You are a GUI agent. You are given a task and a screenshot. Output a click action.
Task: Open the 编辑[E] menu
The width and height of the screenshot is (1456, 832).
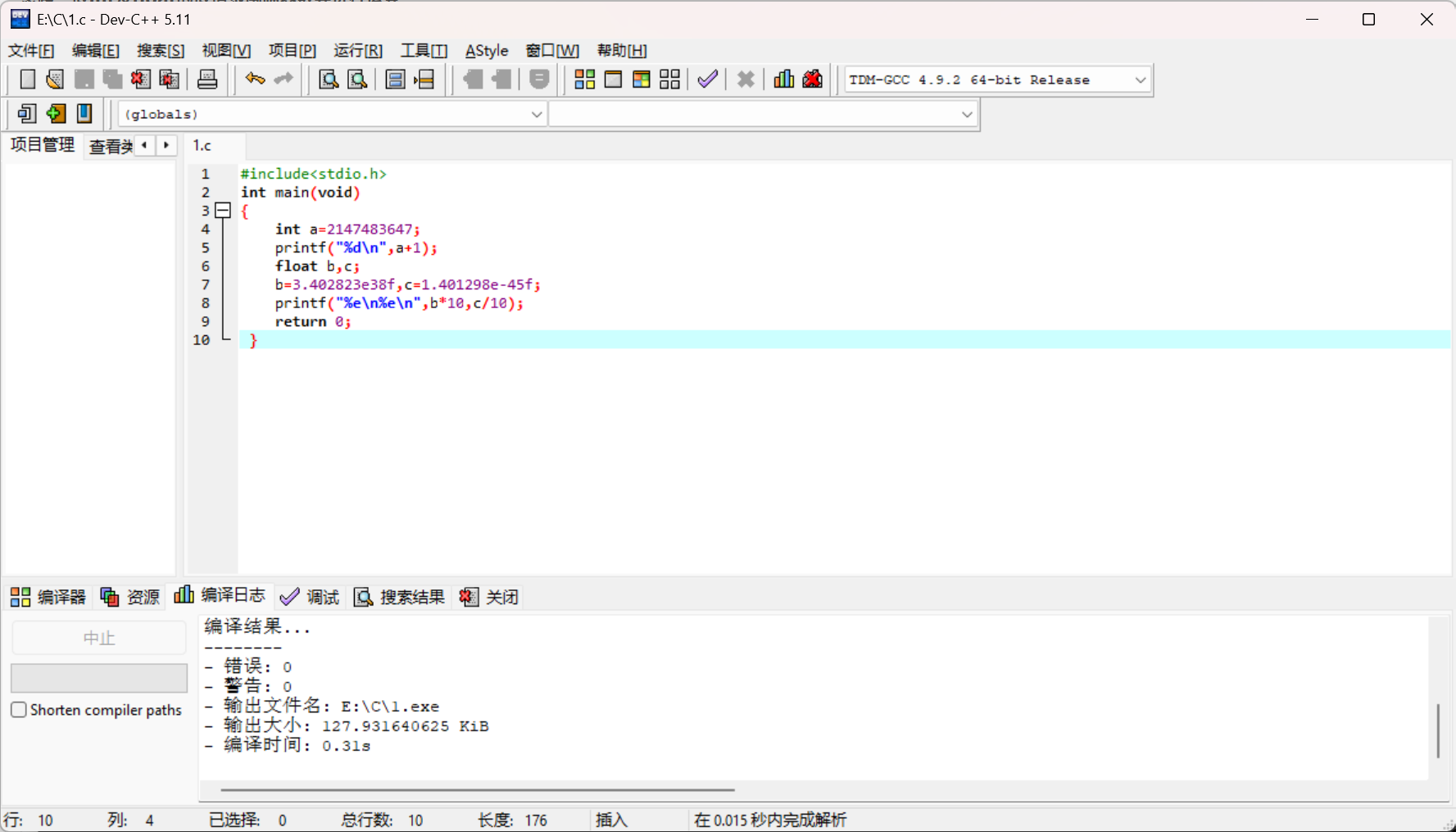(95, 51)
